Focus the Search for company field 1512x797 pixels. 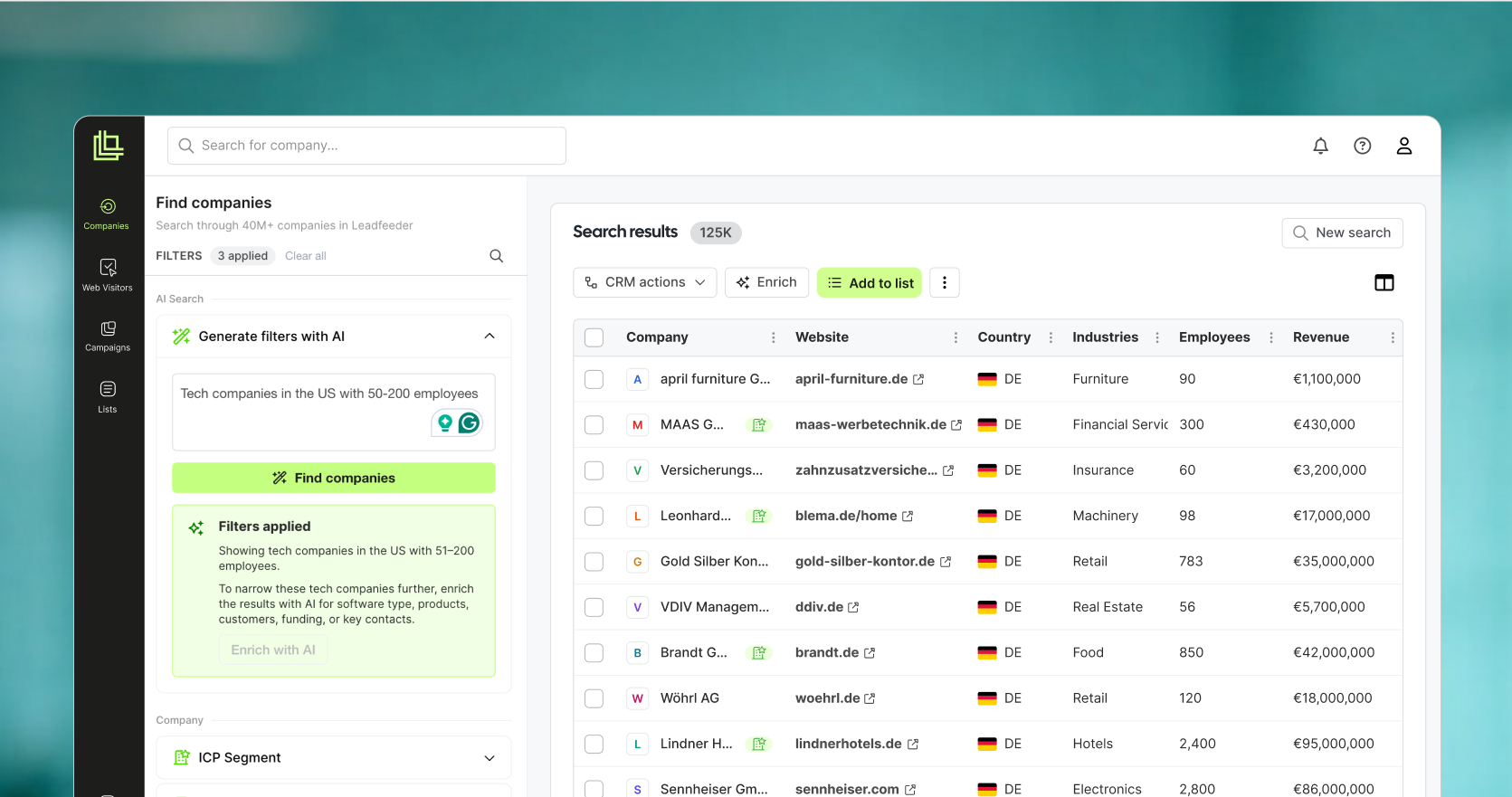(x=366, y=146)
